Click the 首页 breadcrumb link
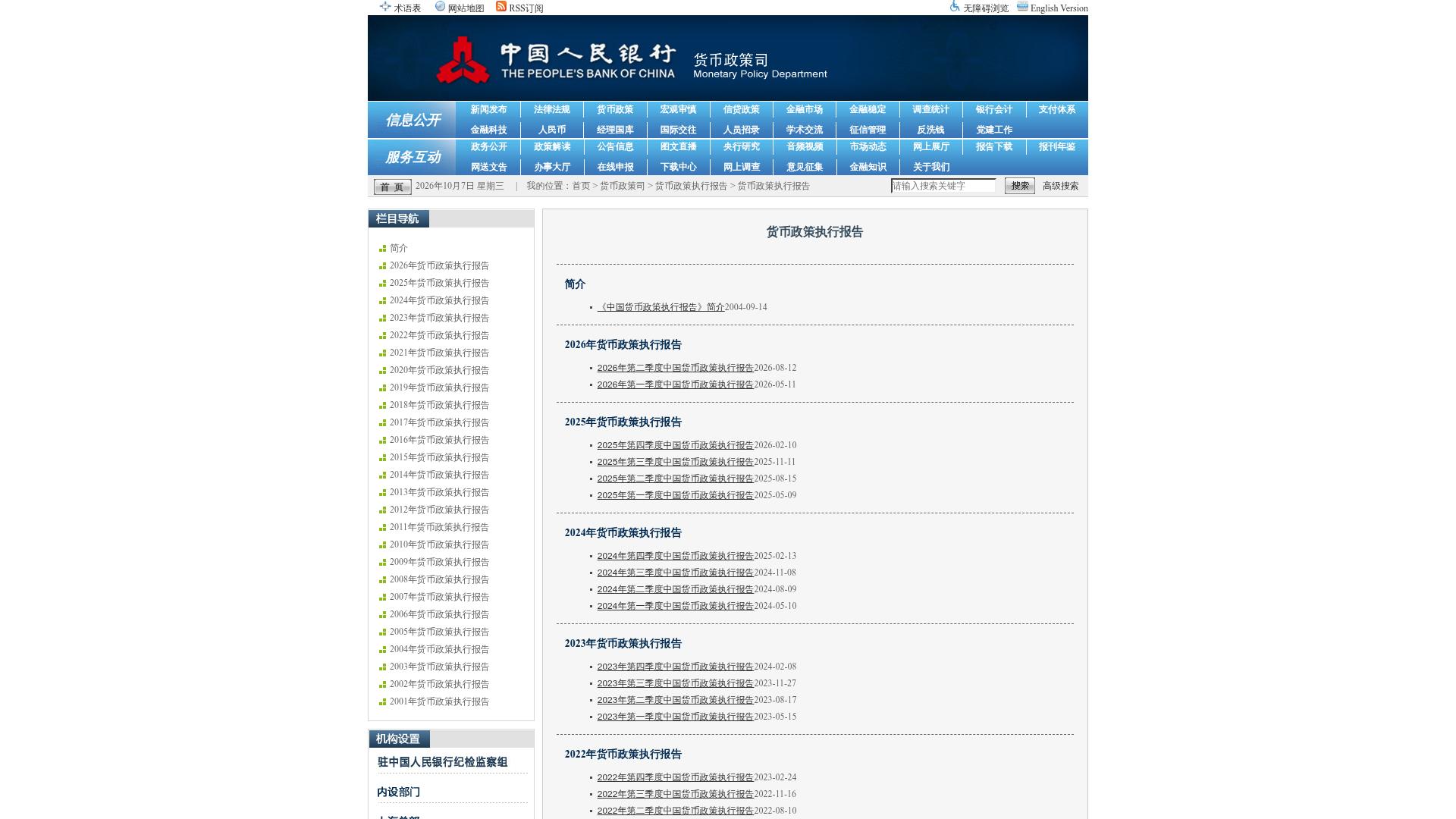 coord(581,187)
